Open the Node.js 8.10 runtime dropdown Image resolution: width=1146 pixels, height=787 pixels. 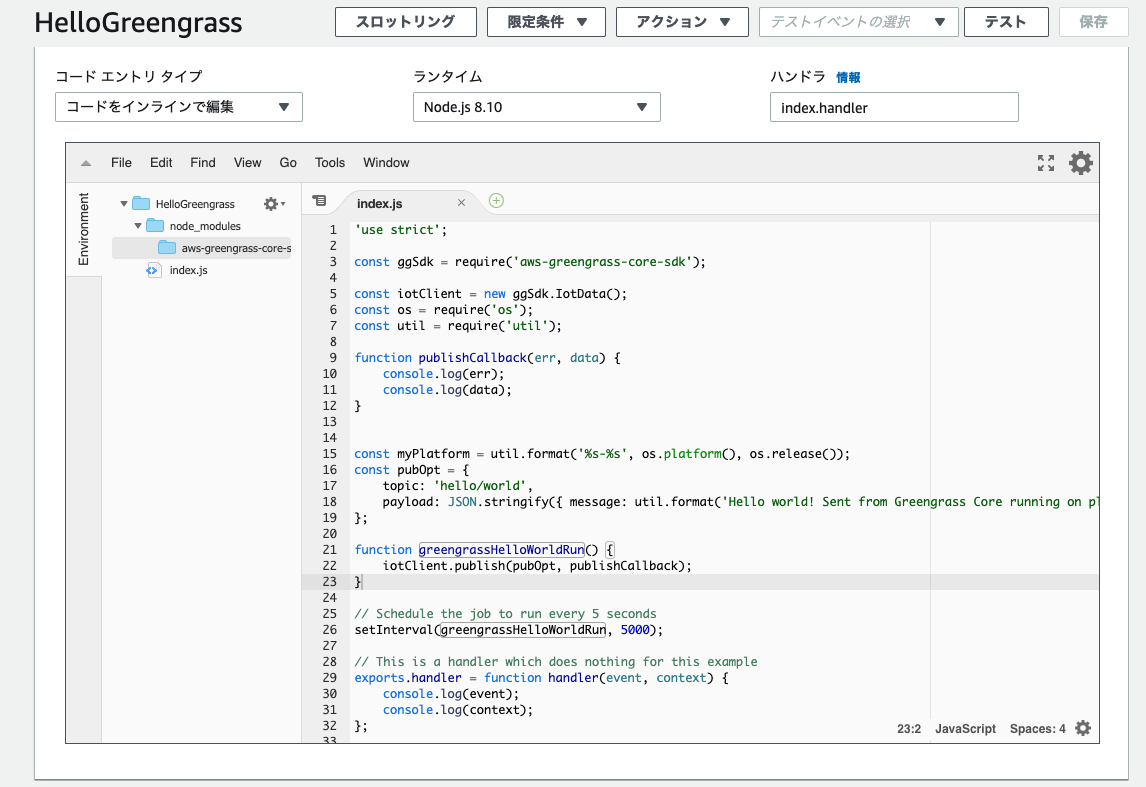point(536,107)
